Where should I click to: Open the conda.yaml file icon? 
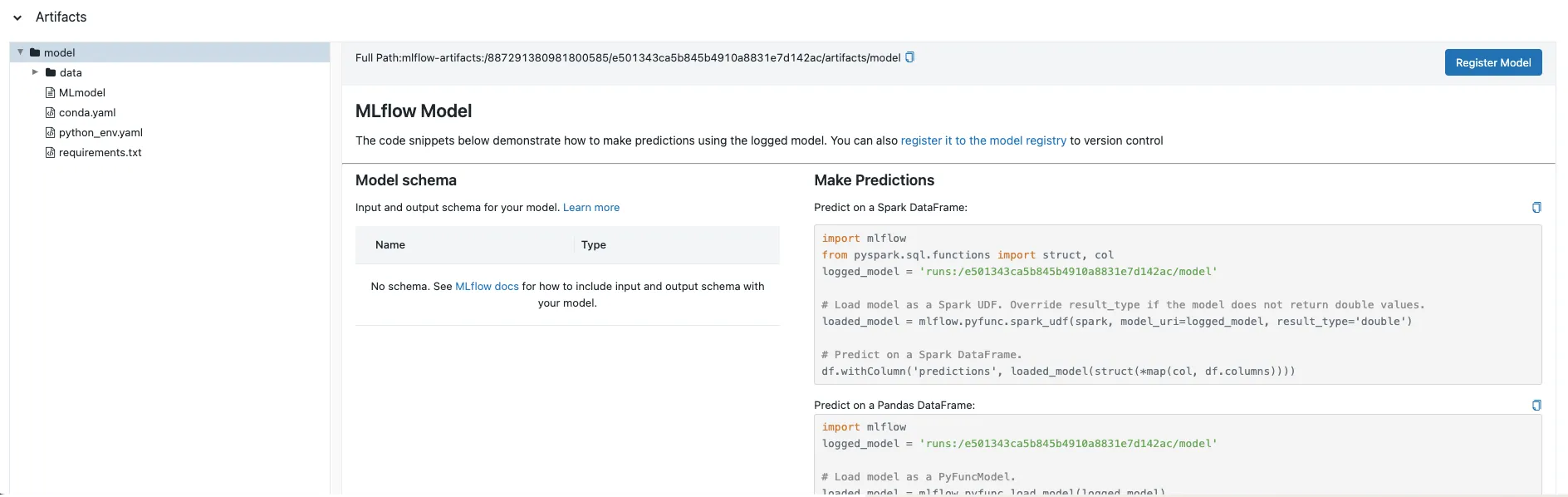coord(50,112)
